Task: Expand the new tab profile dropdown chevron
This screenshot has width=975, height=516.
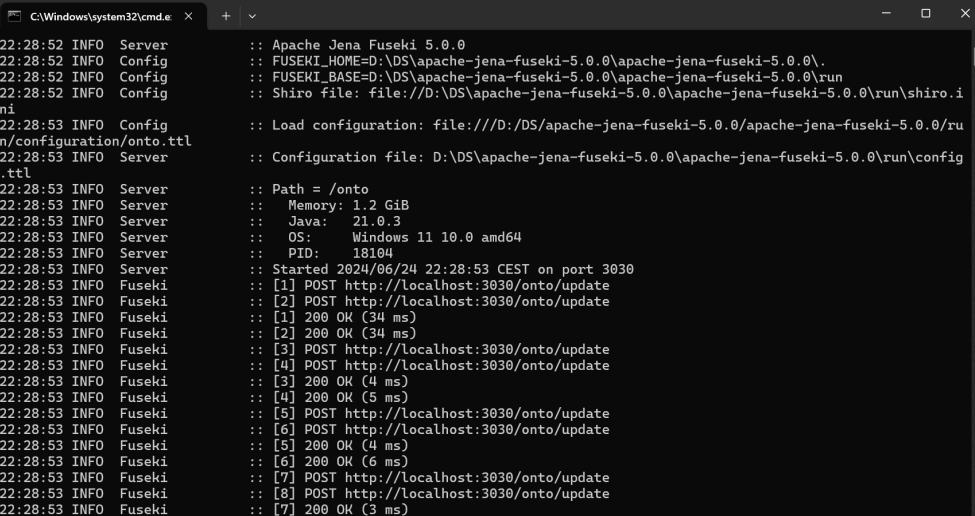Action: [x=252, y=16]
